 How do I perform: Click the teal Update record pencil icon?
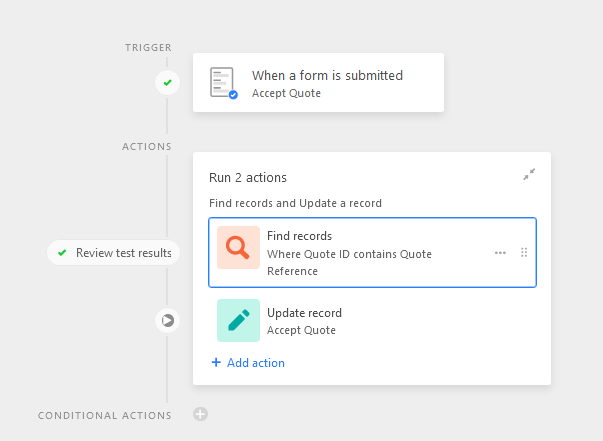tap(238, 320)
